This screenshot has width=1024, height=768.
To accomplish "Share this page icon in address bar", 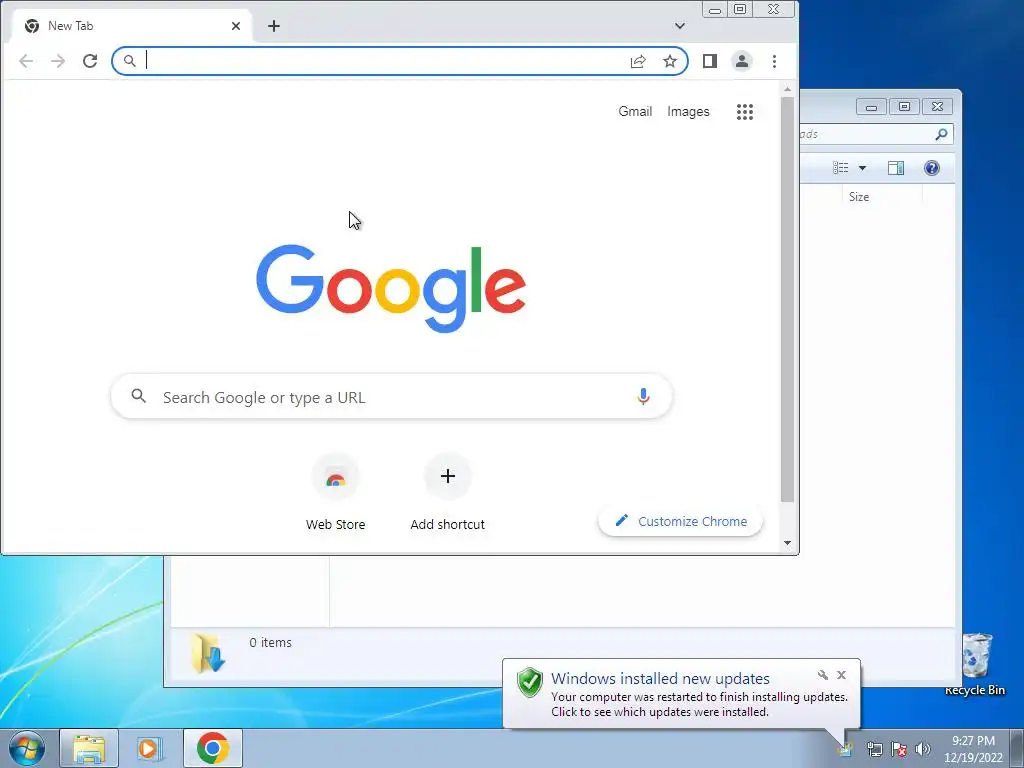I will click(638, 61).
